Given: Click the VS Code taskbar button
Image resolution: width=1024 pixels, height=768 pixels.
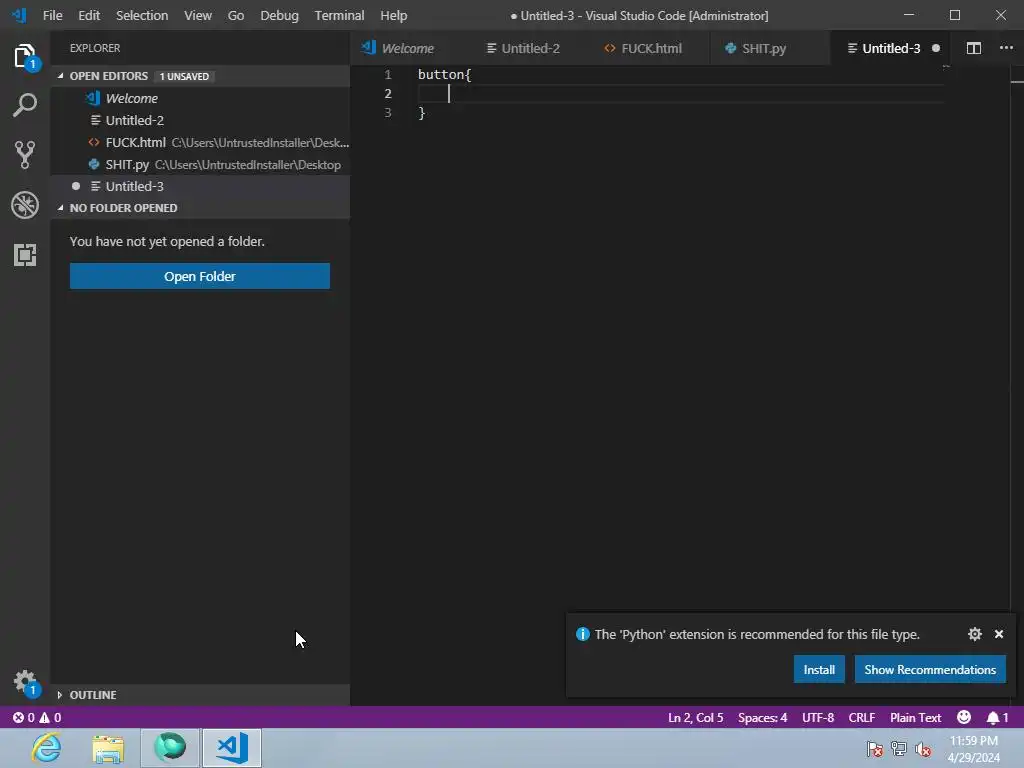Looking at the screenshot, I should pos(232,748).
